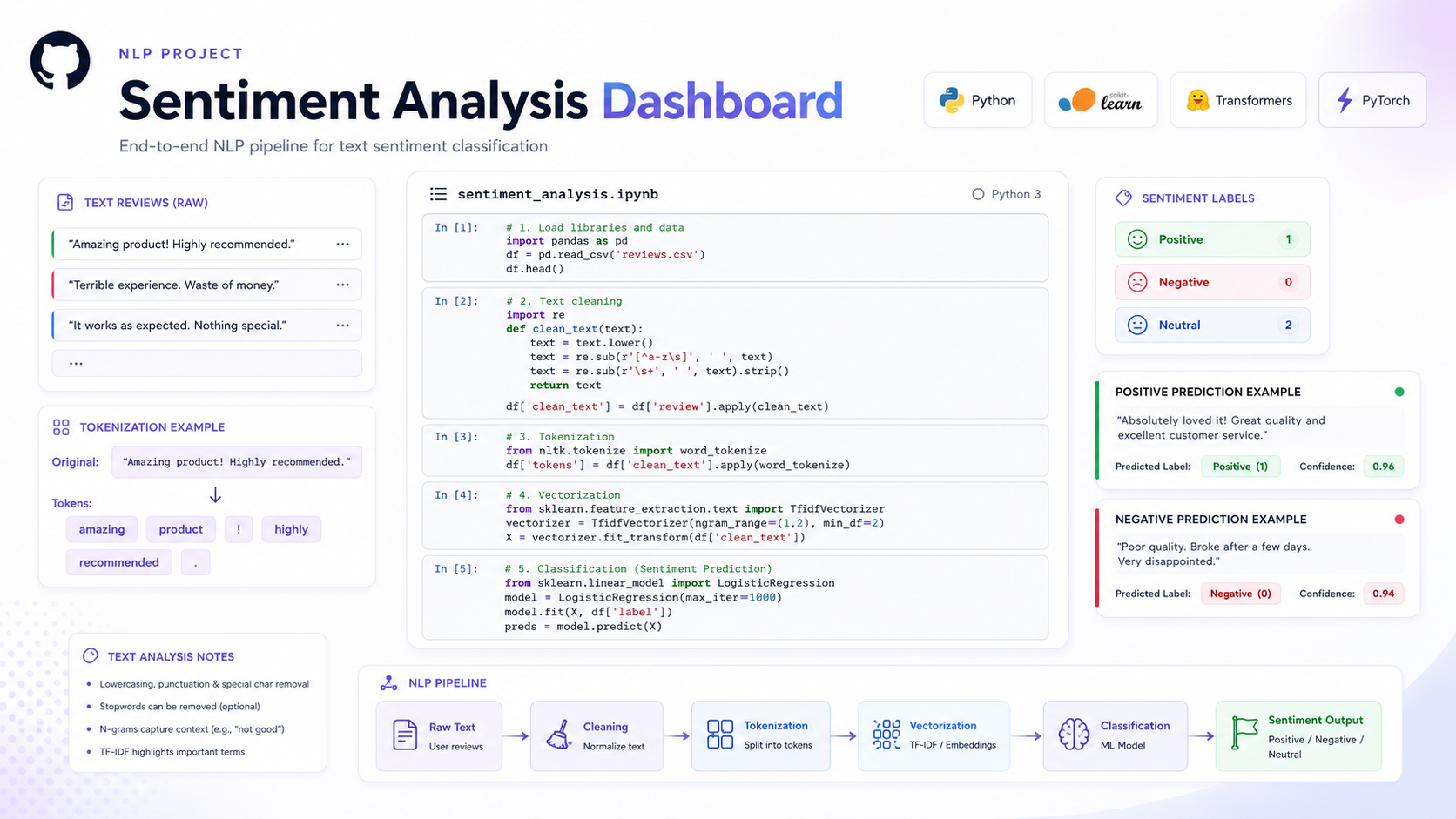Click the 0.96 confidence value

(1384, 467)
